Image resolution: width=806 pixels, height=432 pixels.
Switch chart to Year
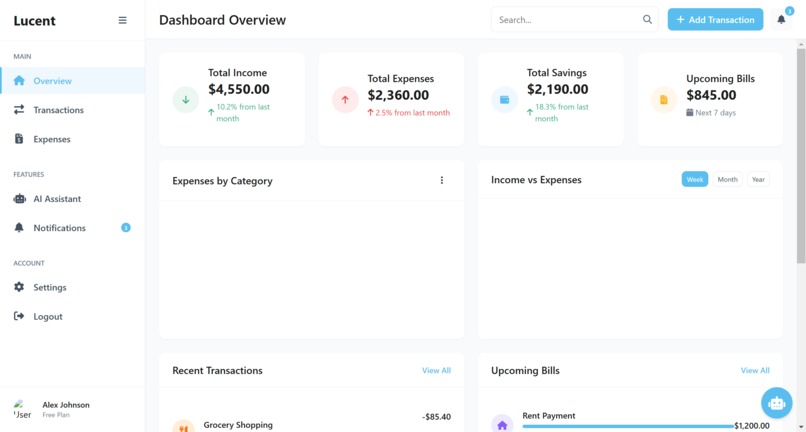click(758, 179)
